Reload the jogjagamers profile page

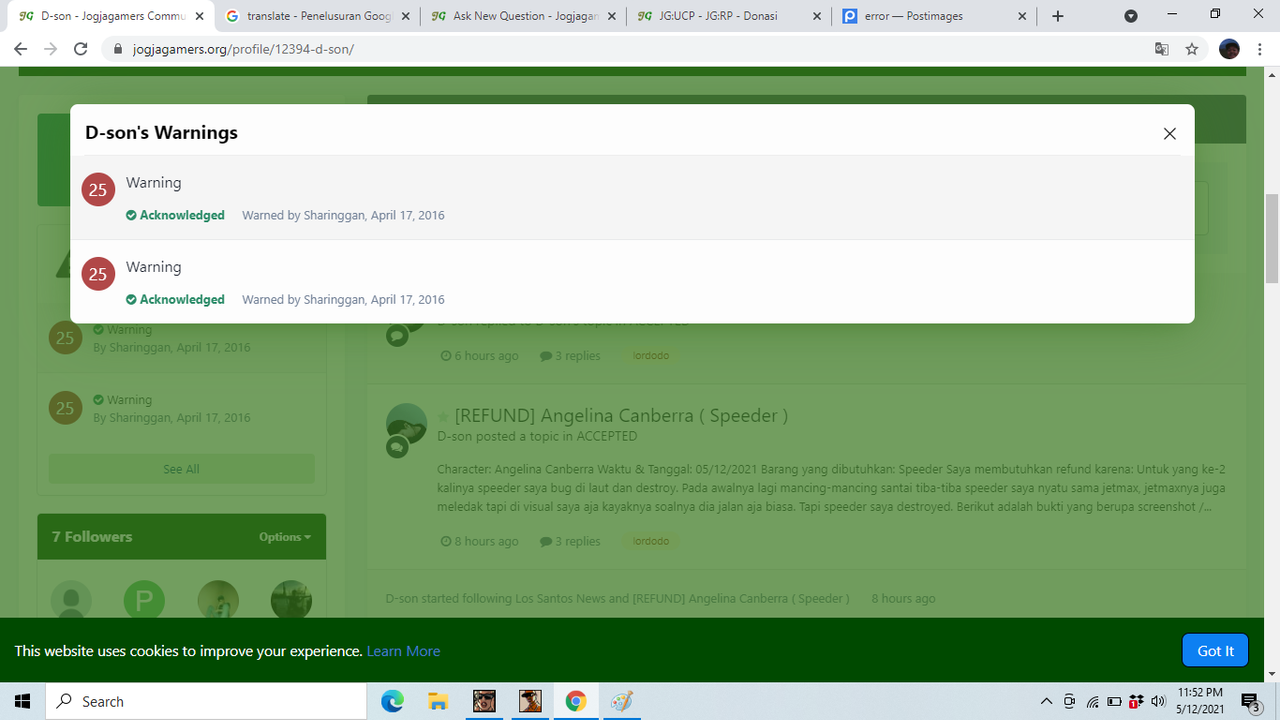pyautogui.click(x=83, y=49)
